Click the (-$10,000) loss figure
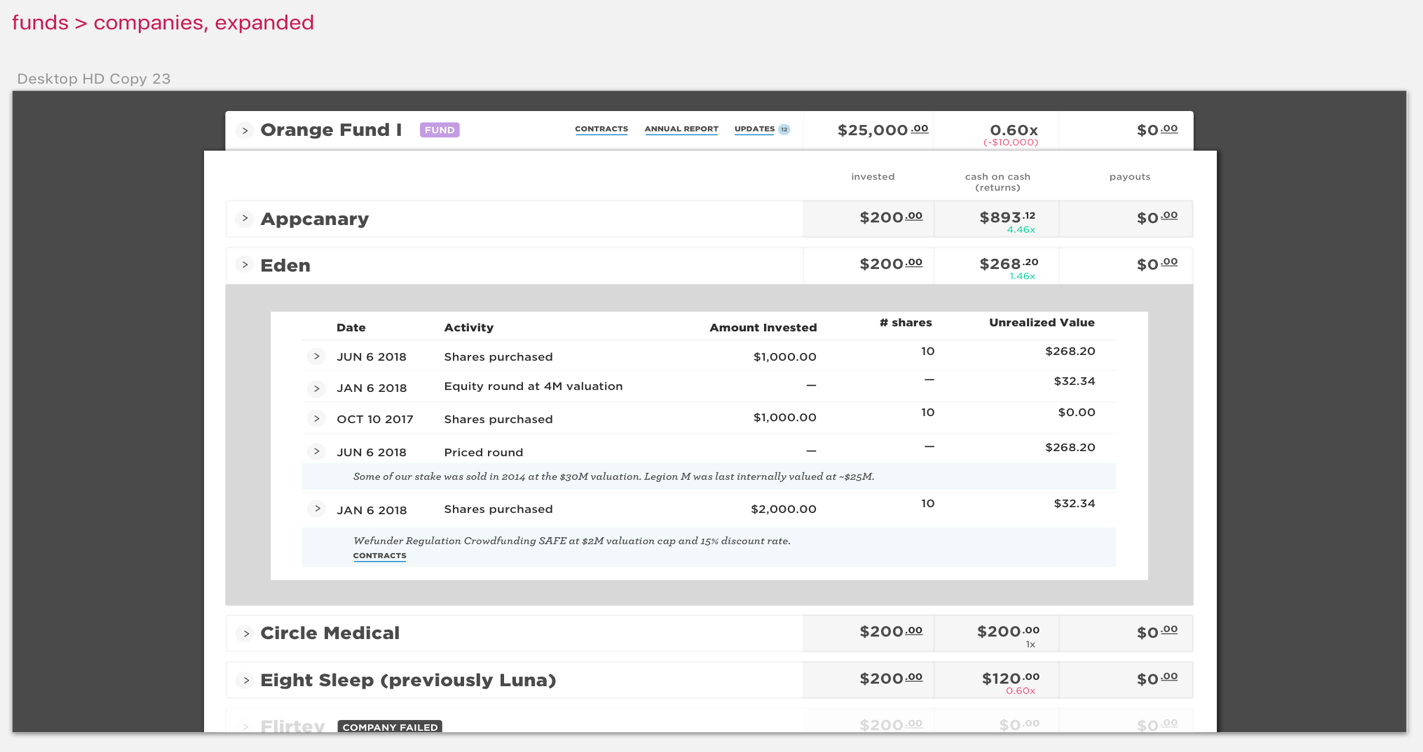Screen dimensions: 1423x752 (1010, 143)
